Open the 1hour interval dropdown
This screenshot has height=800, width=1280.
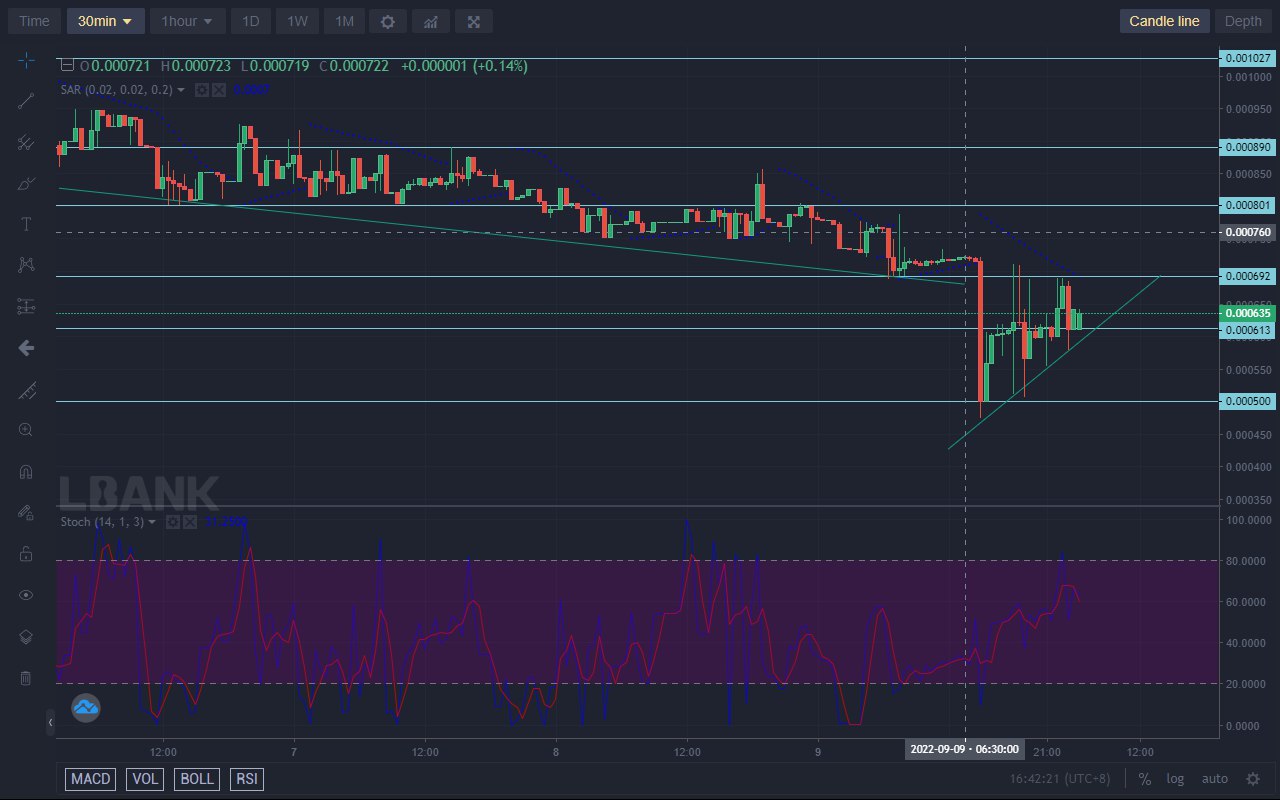pyautogui.click(x=187, y=21)
